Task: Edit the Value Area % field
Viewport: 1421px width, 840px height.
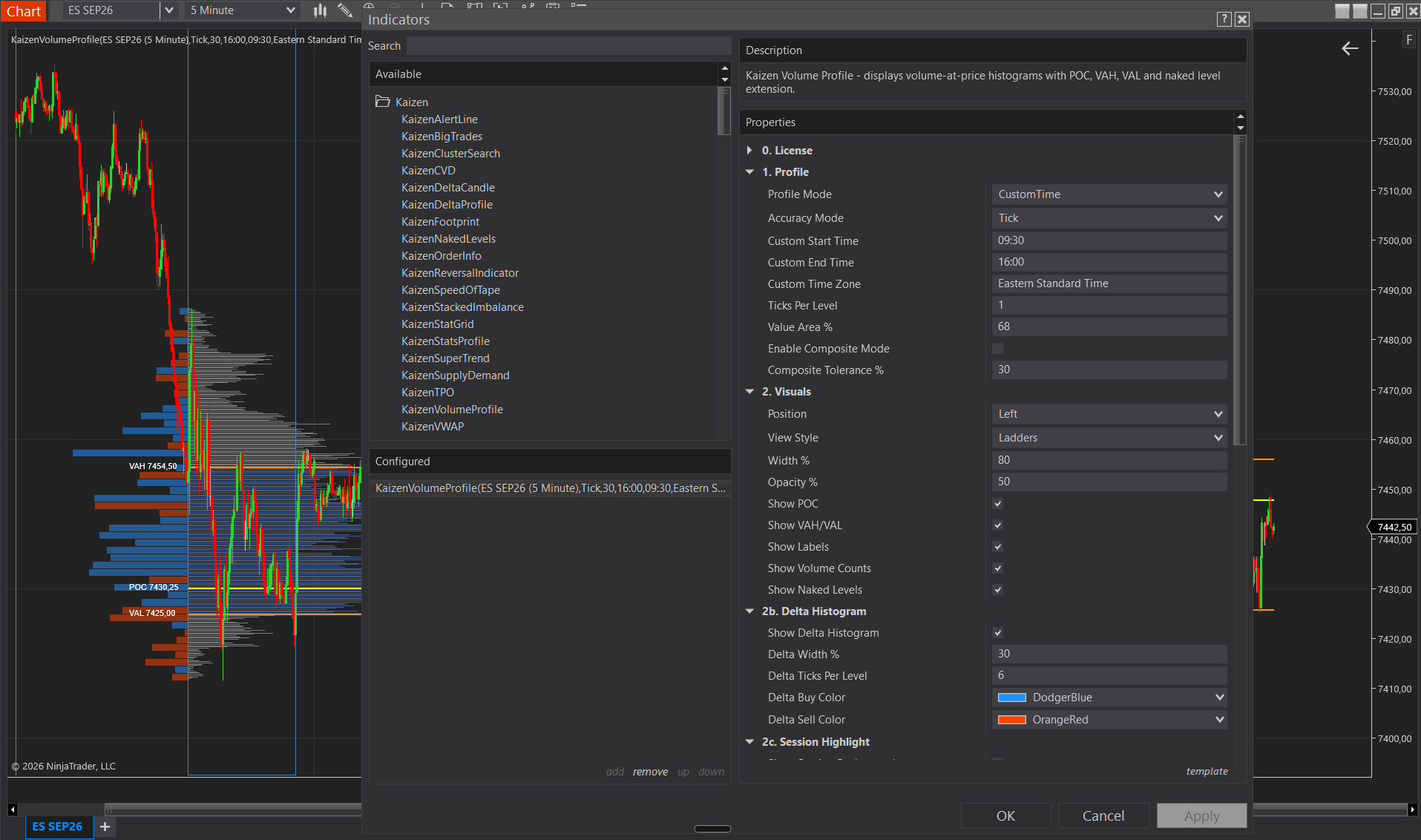Action: tap(1109, 327)
